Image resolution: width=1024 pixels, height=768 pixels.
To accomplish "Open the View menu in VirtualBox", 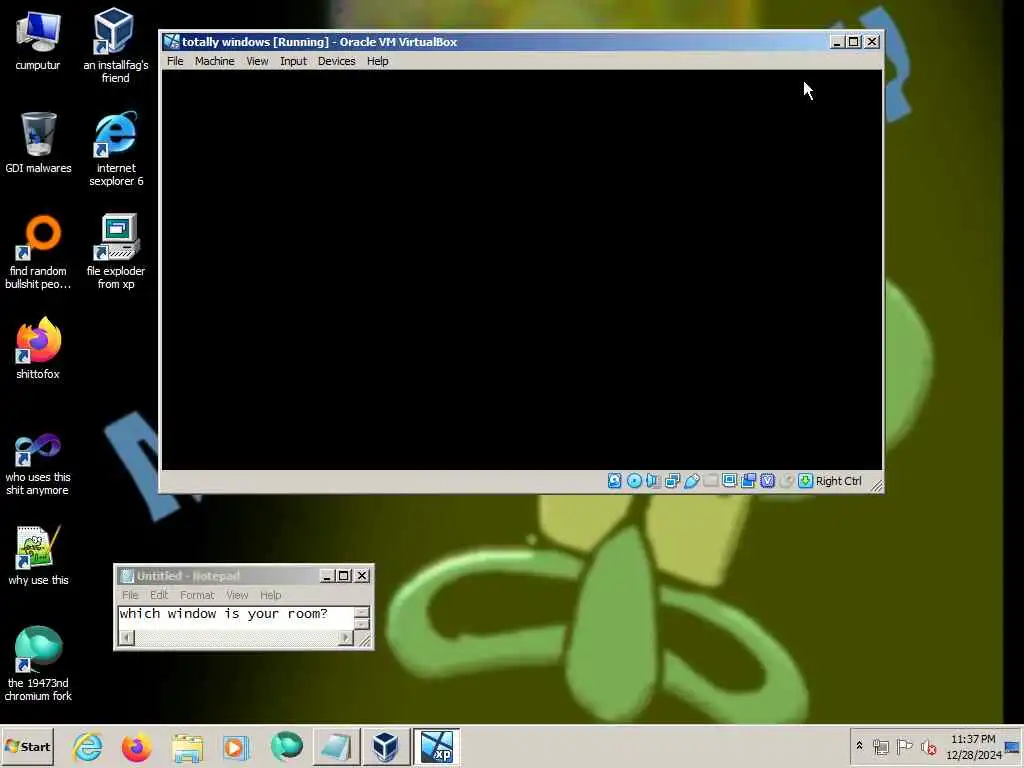I will pyautogui.click(x=257, y=61).
